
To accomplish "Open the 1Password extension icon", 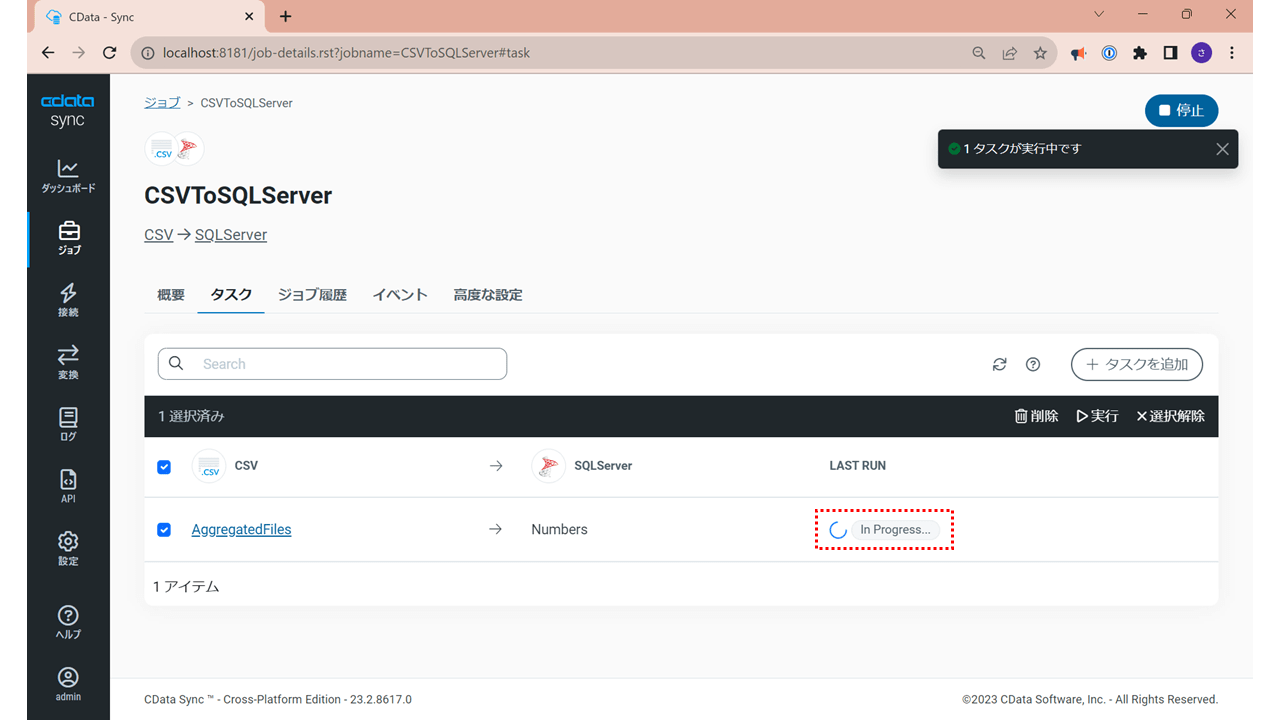I will click(1109, 53).
